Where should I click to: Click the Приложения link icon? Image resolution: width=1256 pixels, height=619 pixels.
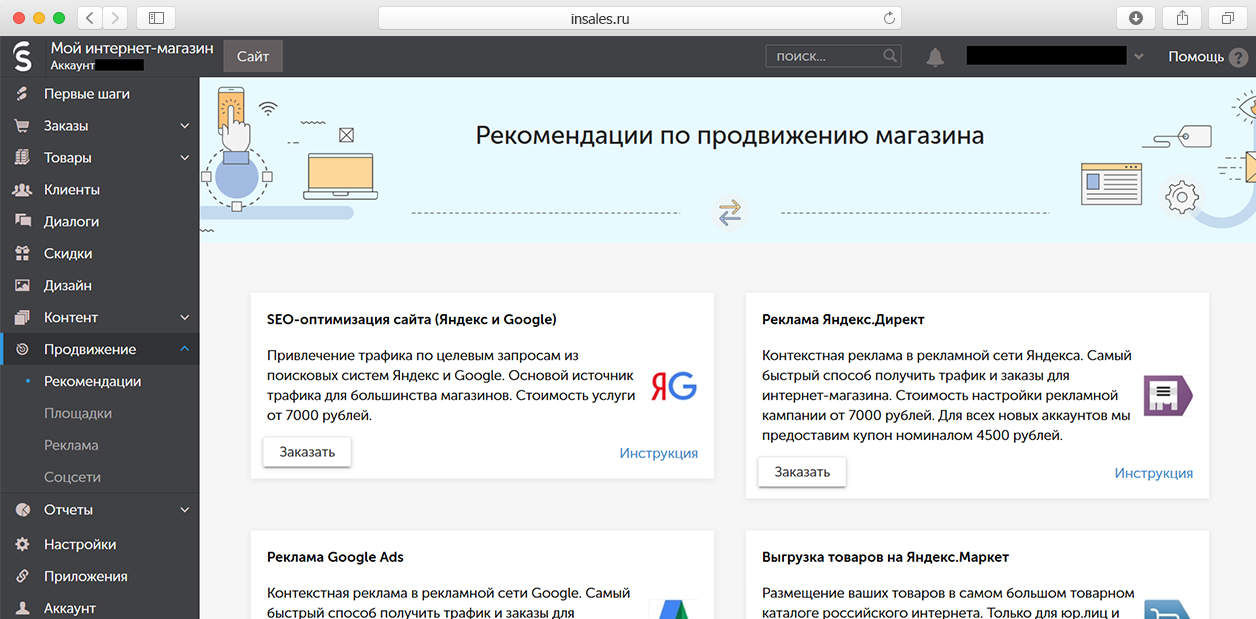click(22, 577)
